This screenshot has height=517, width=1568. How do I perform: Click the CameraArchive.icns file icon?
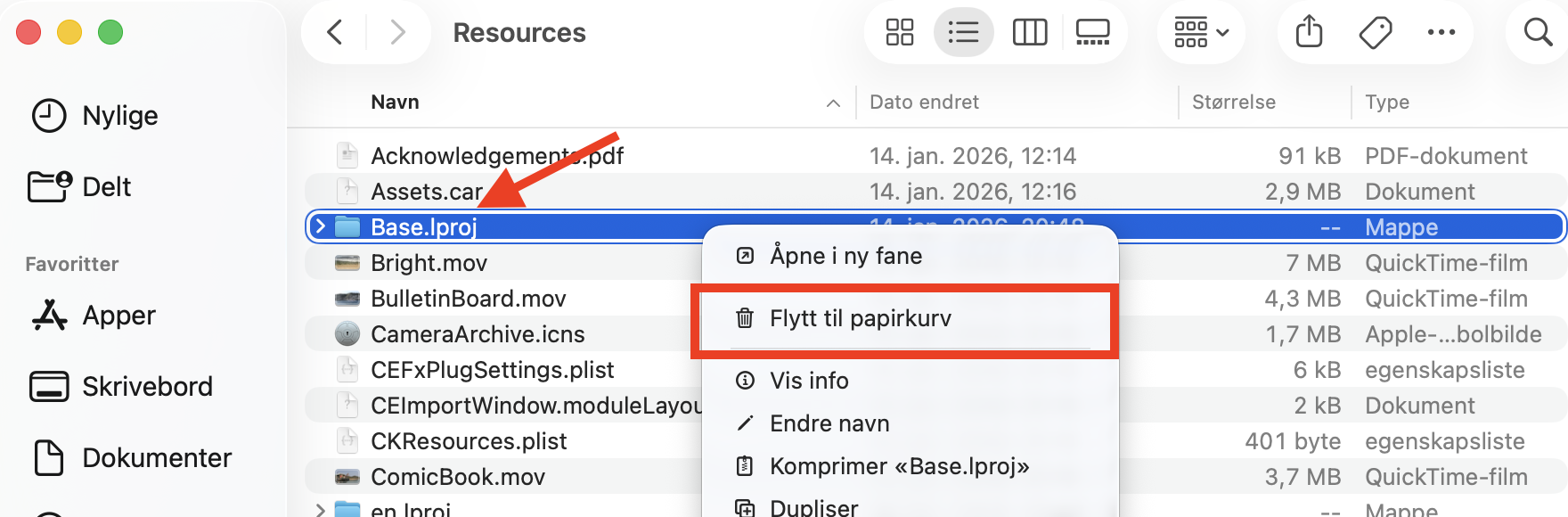(347, 334)
